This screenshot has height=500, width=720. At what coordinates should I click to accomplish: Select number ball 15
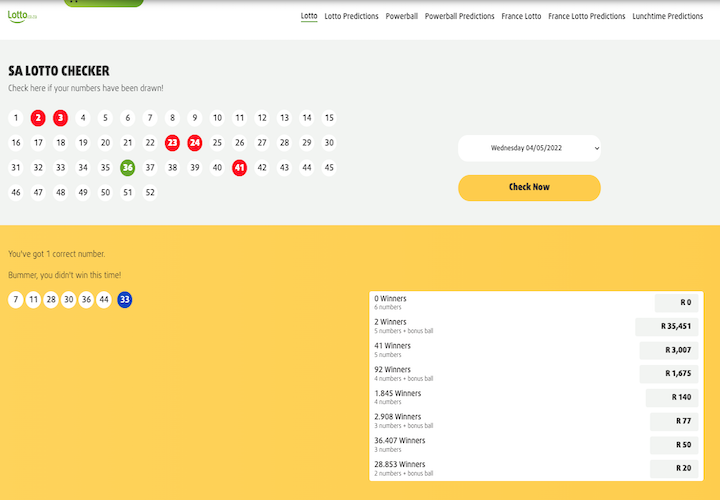(x=329, y=118)
